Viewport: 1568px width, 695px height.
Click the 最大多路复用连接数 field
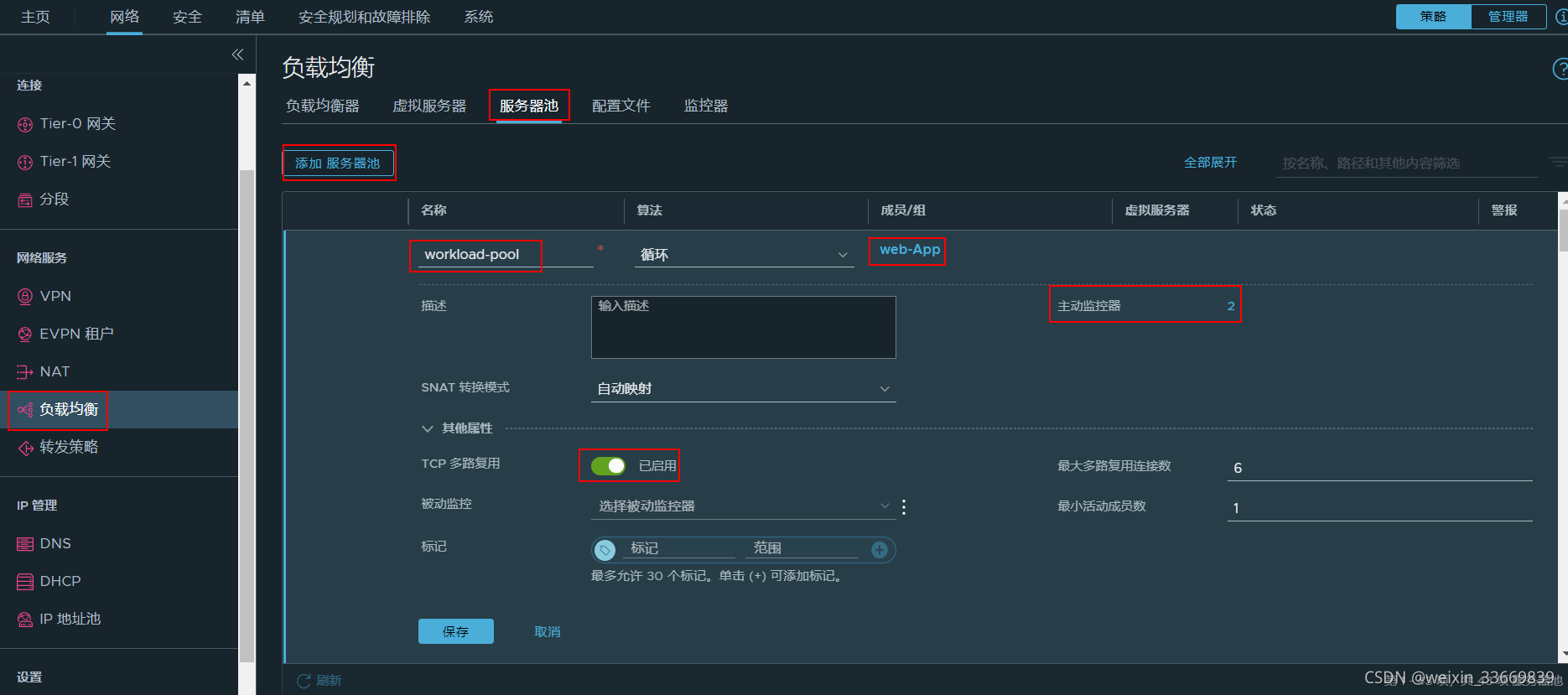tap(1380, 468)
